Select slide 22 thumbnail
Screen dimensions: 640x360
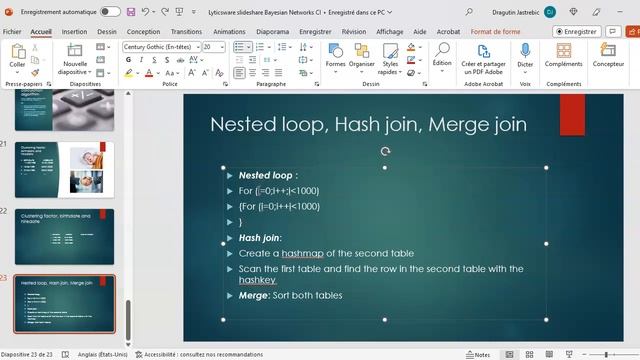click(x=64, y=237)
